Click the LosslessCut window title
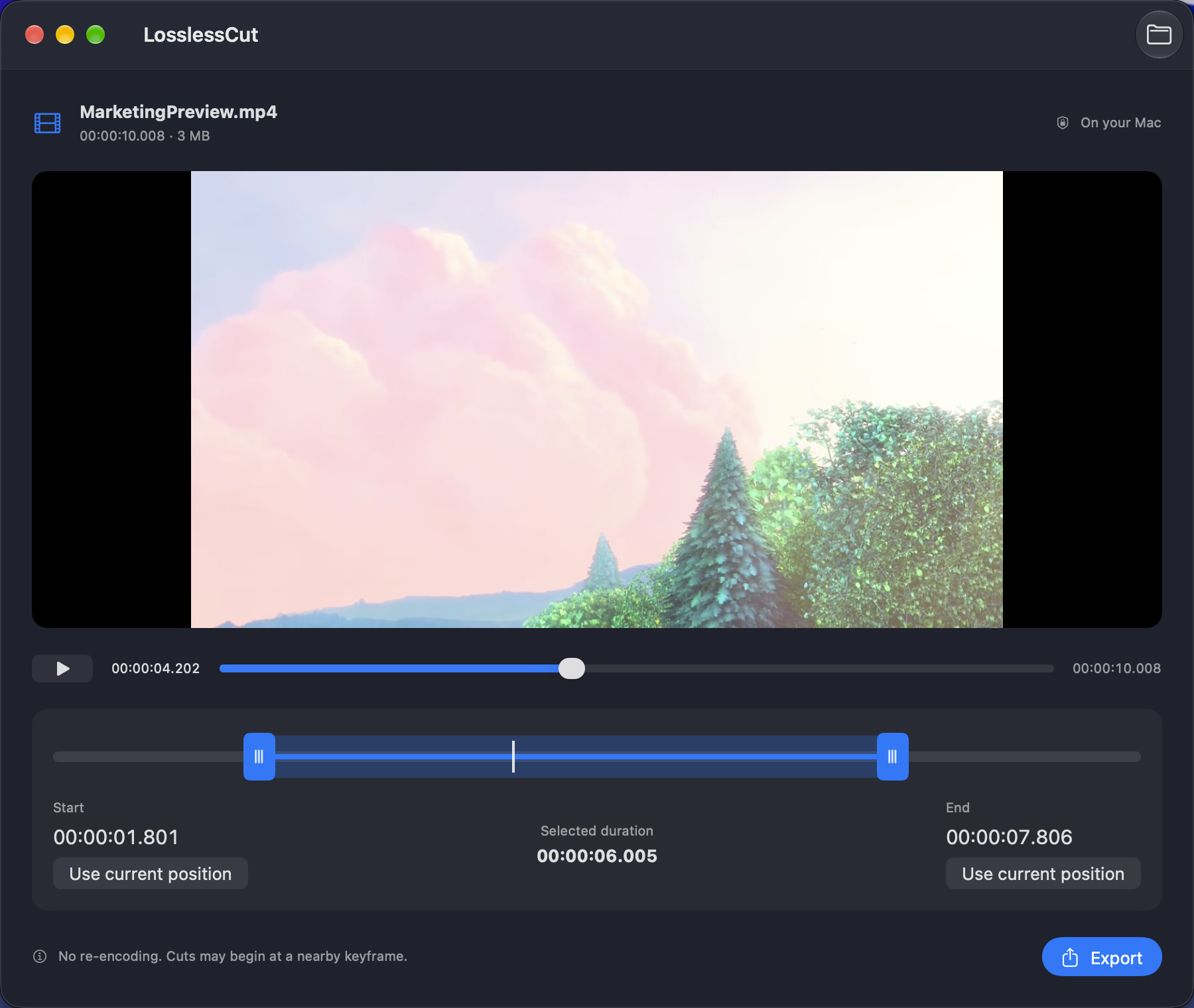The width and height of the screenshot is (1194, 1008). point(201,34)
